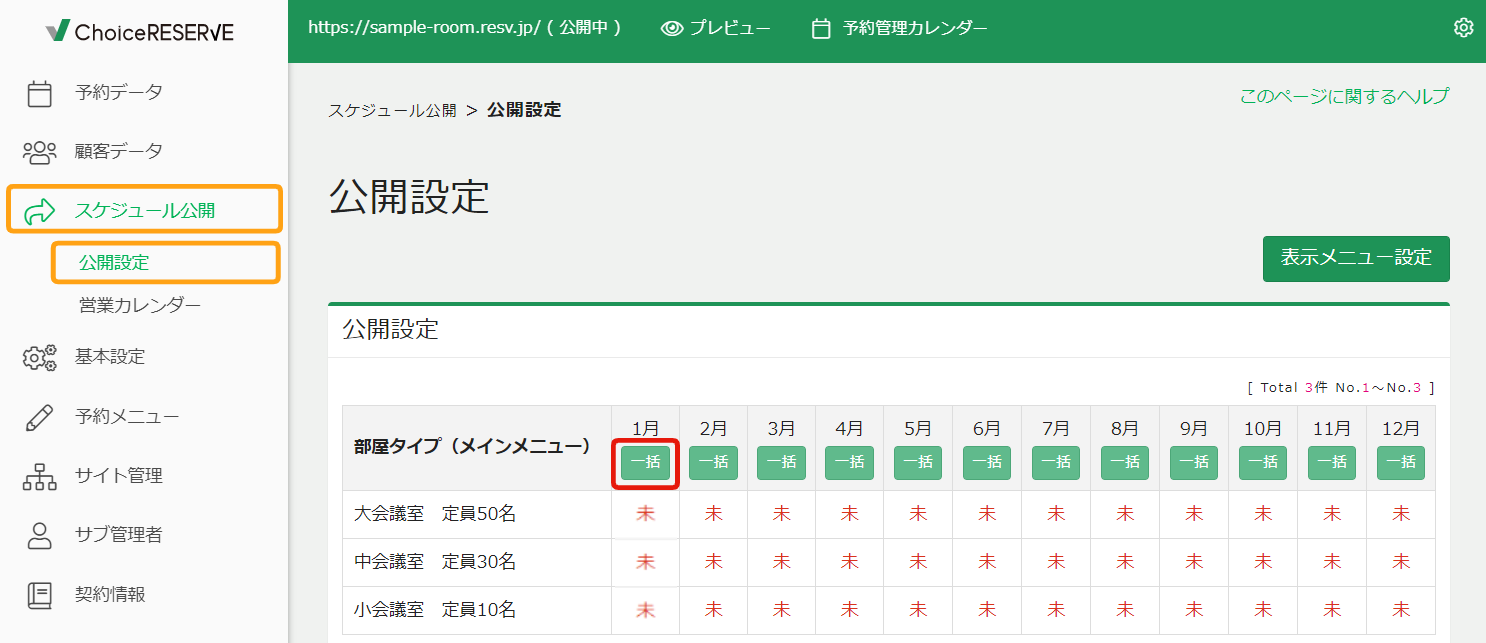
Task: Click 未 for 小会議室 in 2月
Action: 713,610
